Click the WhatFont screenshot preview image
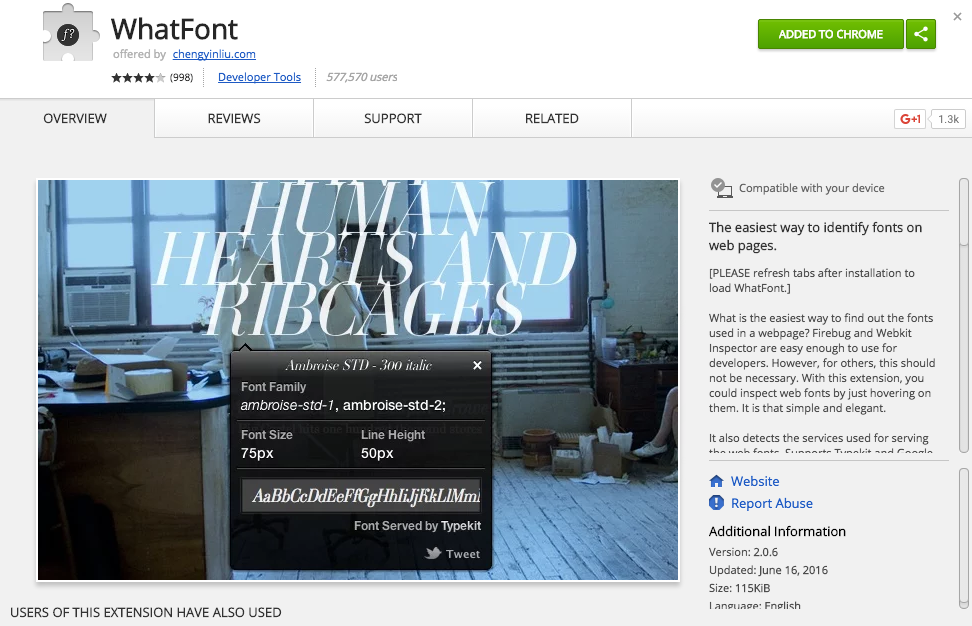 (x=358, y=380)
